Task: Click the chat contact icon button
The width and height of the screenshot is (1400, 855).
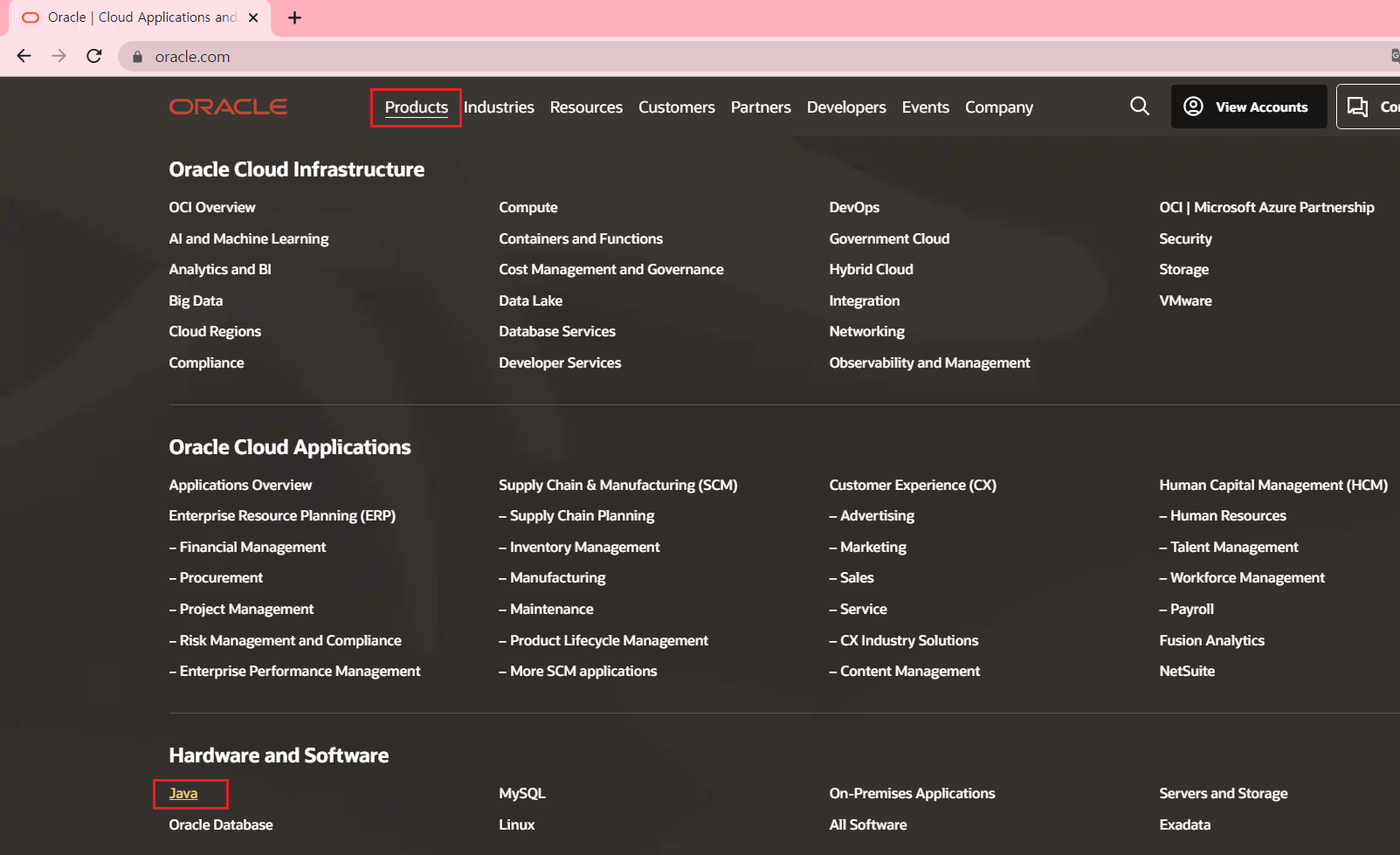Action: [x=1369, y=107]
